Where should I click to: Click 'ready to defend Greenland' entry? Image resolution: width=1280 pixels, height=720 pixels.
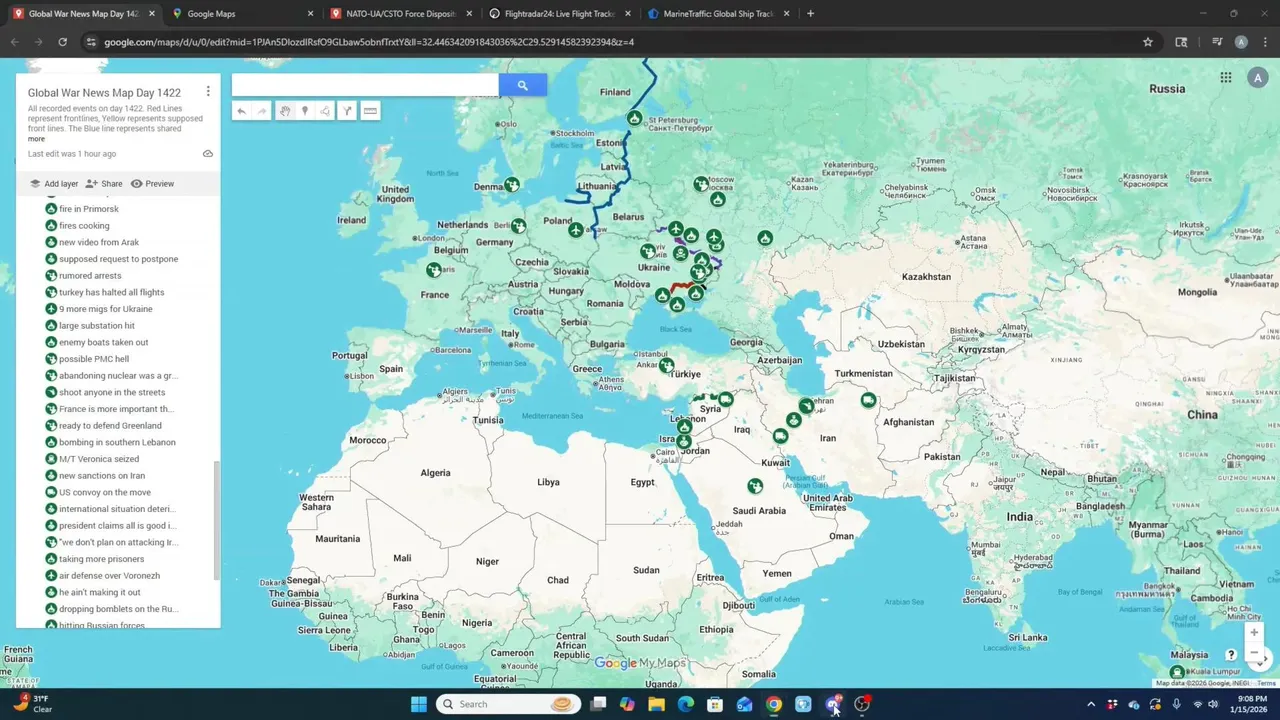click(x=110, y=426)
